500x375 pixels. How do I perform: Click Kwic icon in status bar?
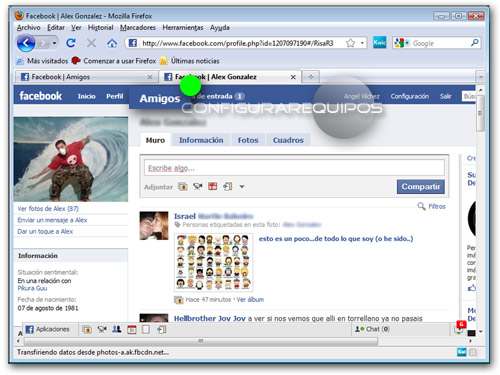pyautogui.click(x=462, y=352)
